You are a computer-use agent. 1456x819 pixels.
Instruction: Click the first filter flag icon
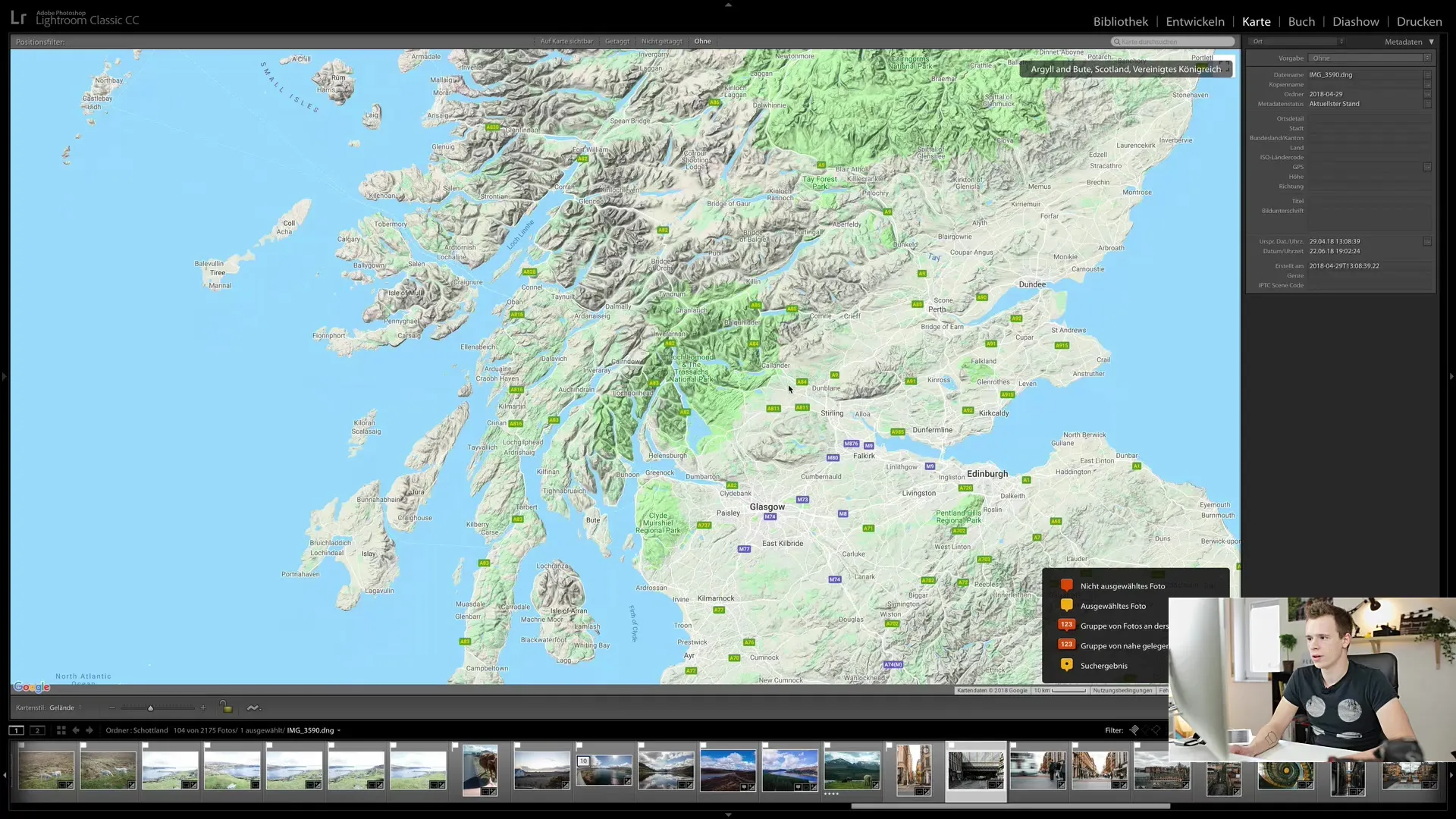pyautogui.click(x=1134, y=730)
